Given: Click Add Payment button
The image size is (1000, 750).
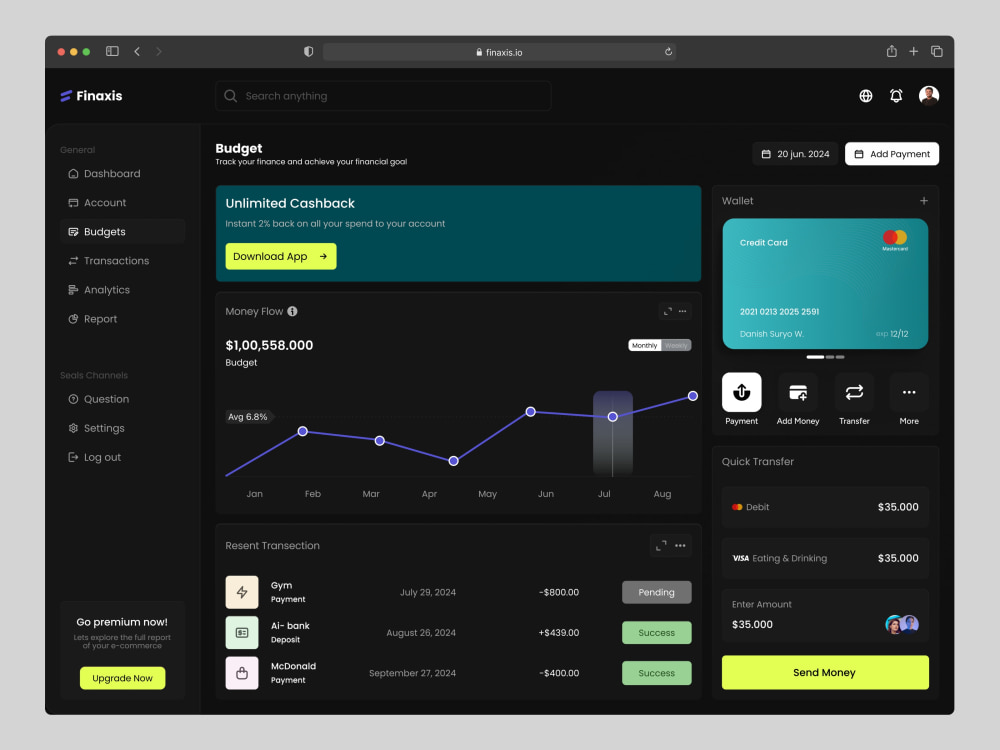Looking at the screenshot, I should (x=892, y=154).
